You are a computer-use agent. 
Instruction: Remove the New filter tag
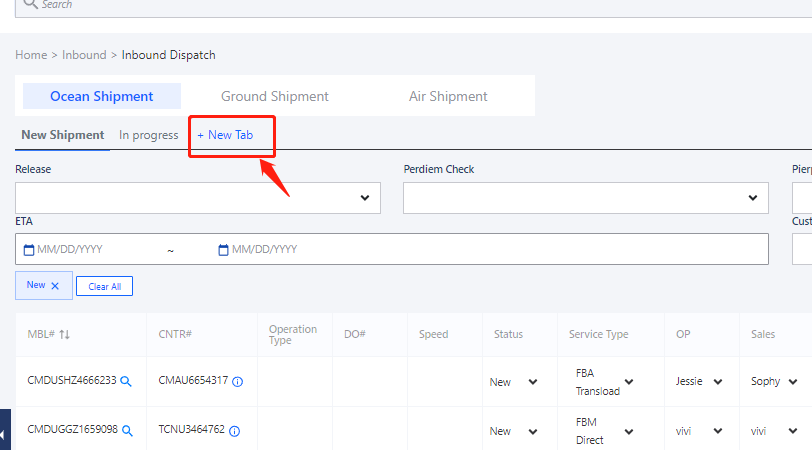pyautogui.click(x=55, y=286)
